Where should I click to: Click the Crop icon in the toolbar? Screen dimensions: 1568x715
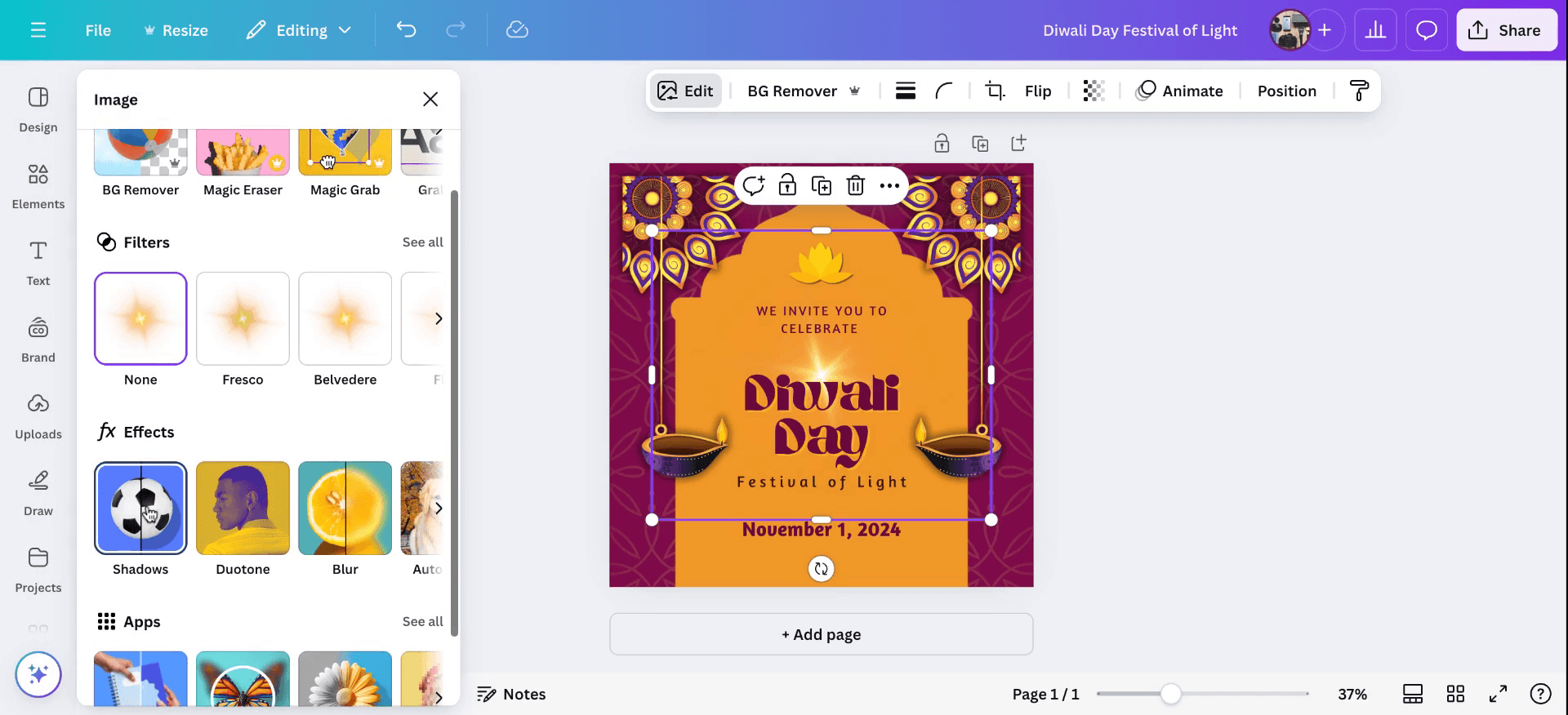pyautogui.click(x=994, y=91)
